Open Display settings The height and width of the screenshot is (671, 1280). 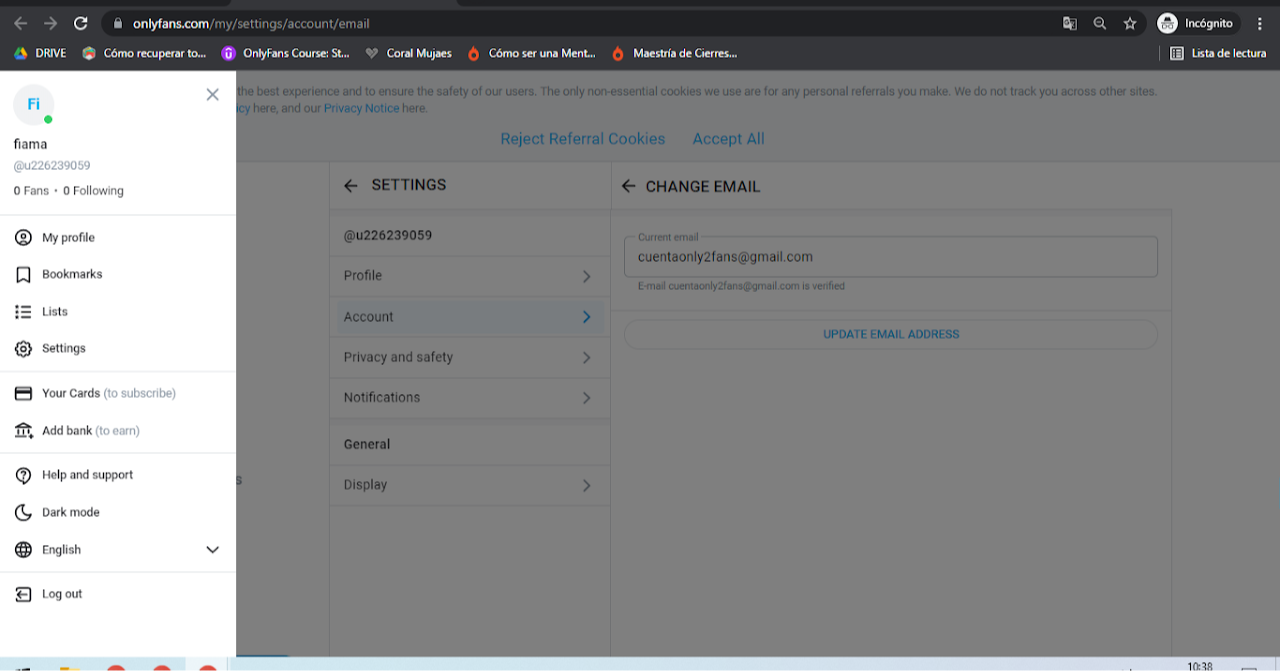tap(469, 485)
